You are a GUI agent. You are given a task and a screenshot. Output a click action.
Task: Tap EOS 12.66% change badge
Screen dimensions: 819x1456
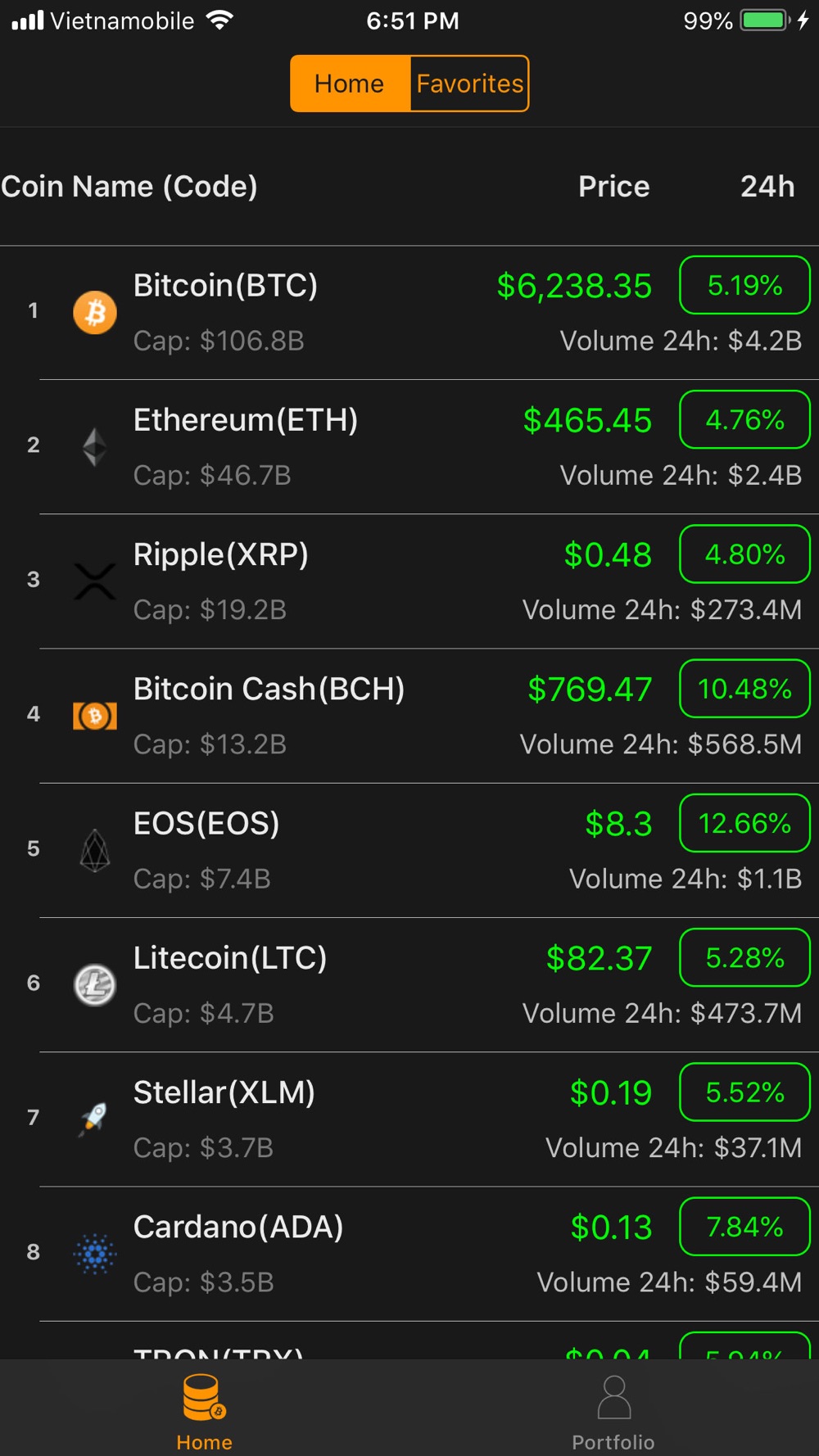(744, 823)
